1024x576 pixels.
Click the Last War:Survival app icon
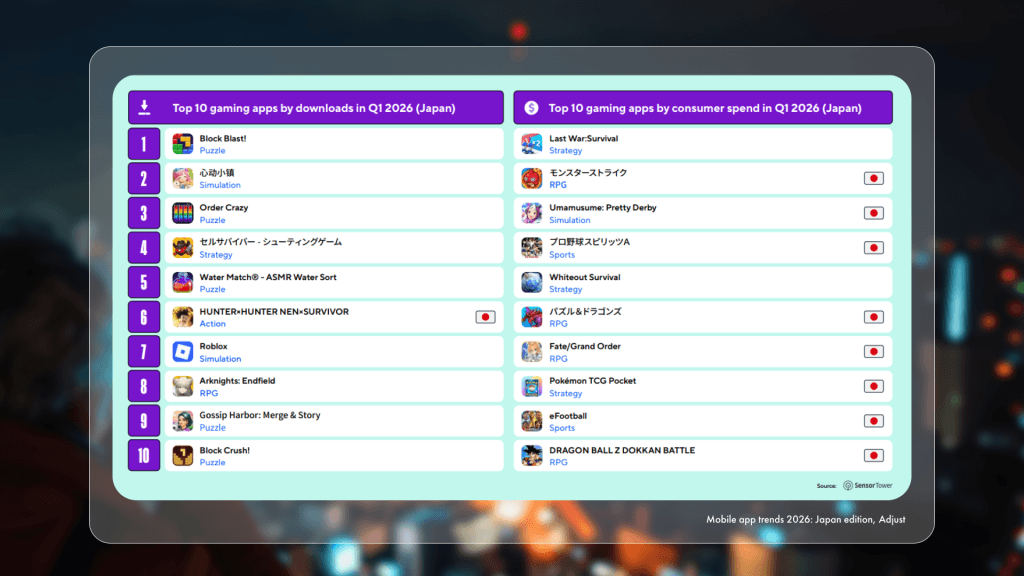coord(532,144)
